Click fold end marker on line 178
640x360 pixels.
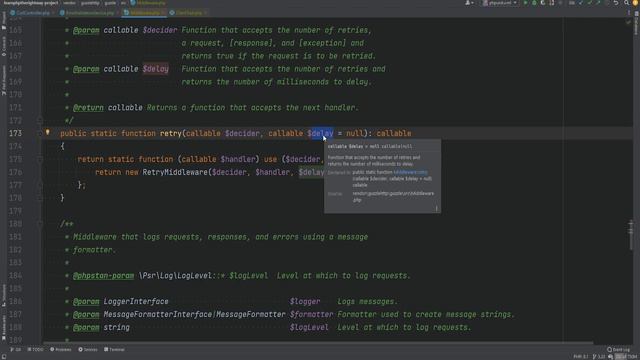(40, 198)
